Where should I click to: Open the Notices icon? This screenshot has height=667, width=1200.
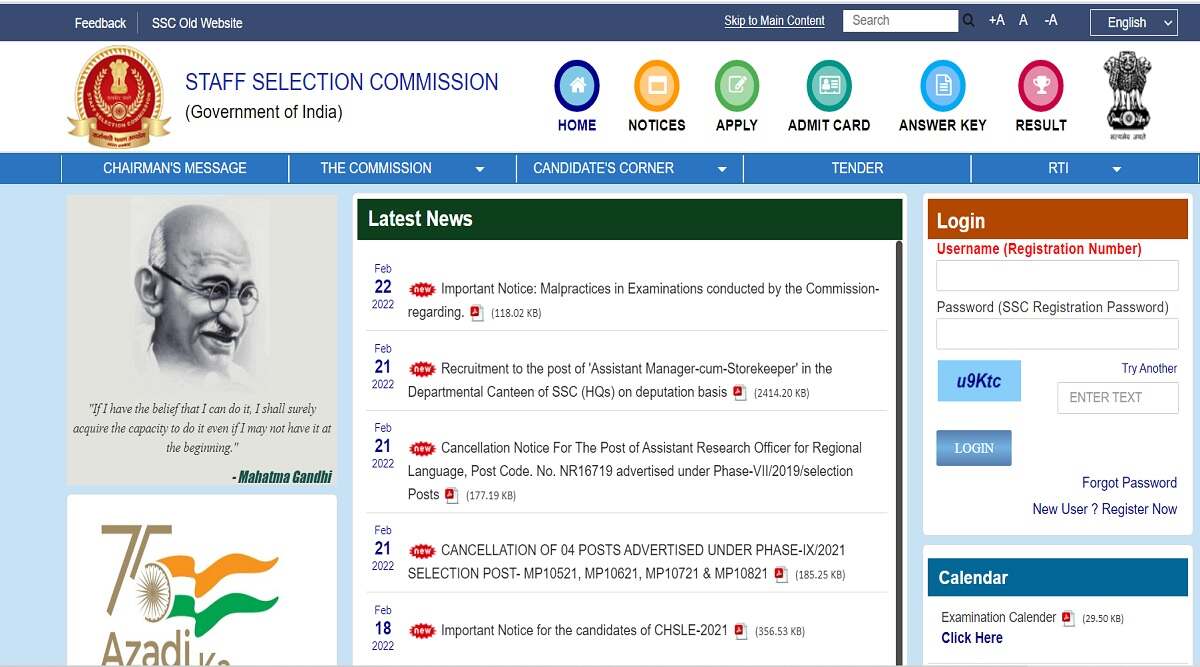[656, 86]
